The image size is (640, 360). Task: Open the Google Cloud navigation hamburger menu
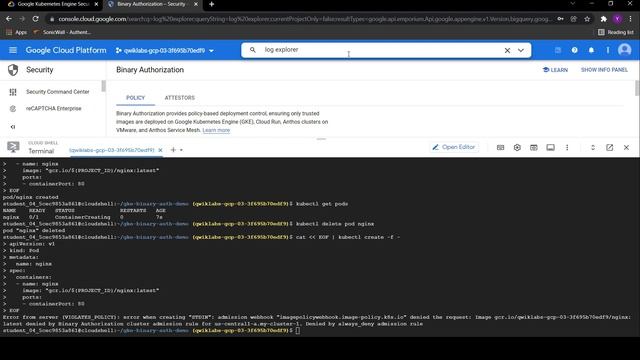[13, 50]
